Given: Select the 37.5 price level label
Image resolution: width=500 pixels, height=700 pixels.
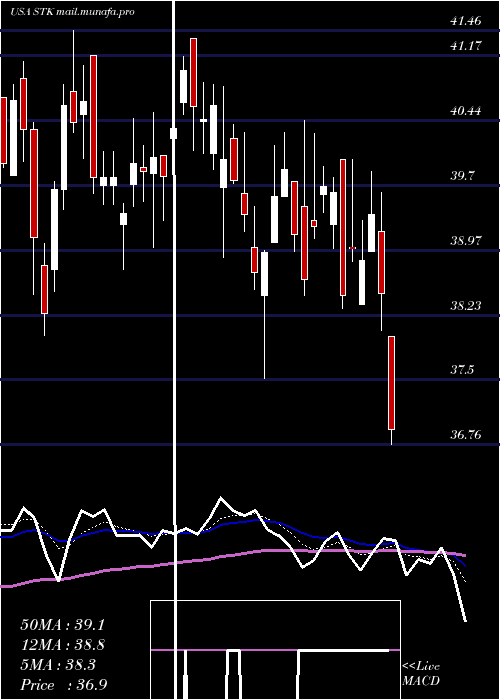Looking at the screenshot, I should 462,370.
